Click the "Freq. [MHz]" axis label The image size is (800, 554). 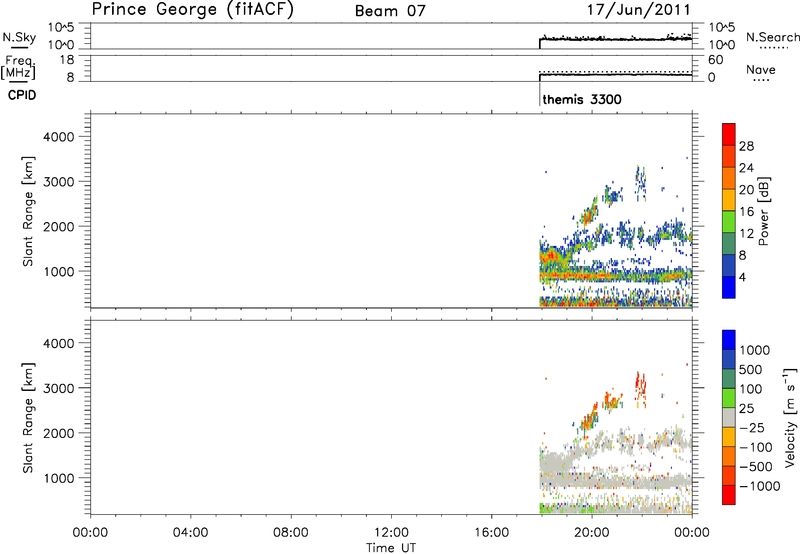(x=19, y=67)
